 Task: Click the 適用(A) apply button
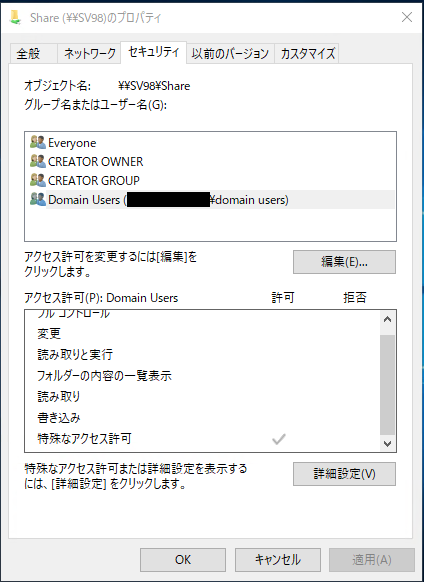click(x=372, y=560)
